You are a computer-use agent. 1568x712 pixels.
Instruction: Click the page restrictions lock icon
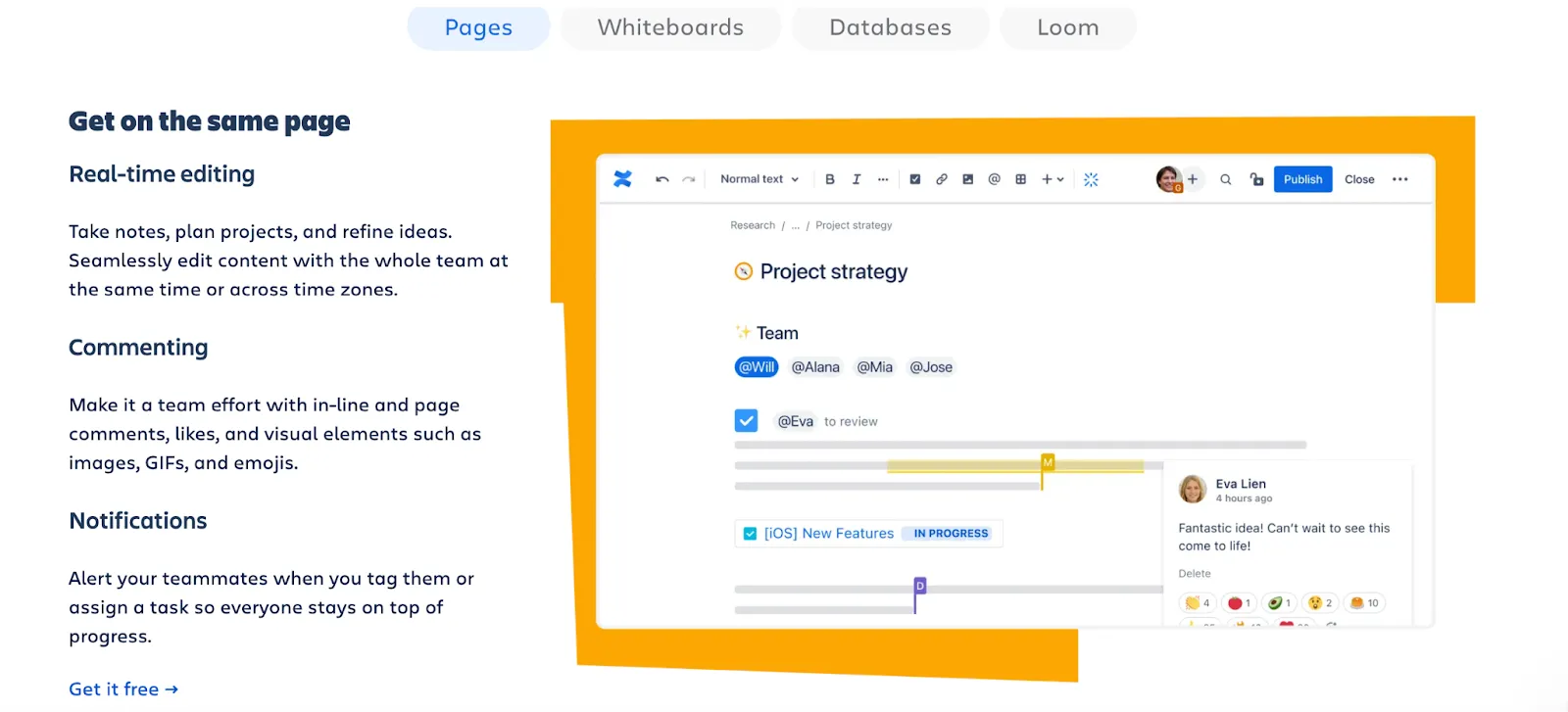click(x=1256, y=179)
